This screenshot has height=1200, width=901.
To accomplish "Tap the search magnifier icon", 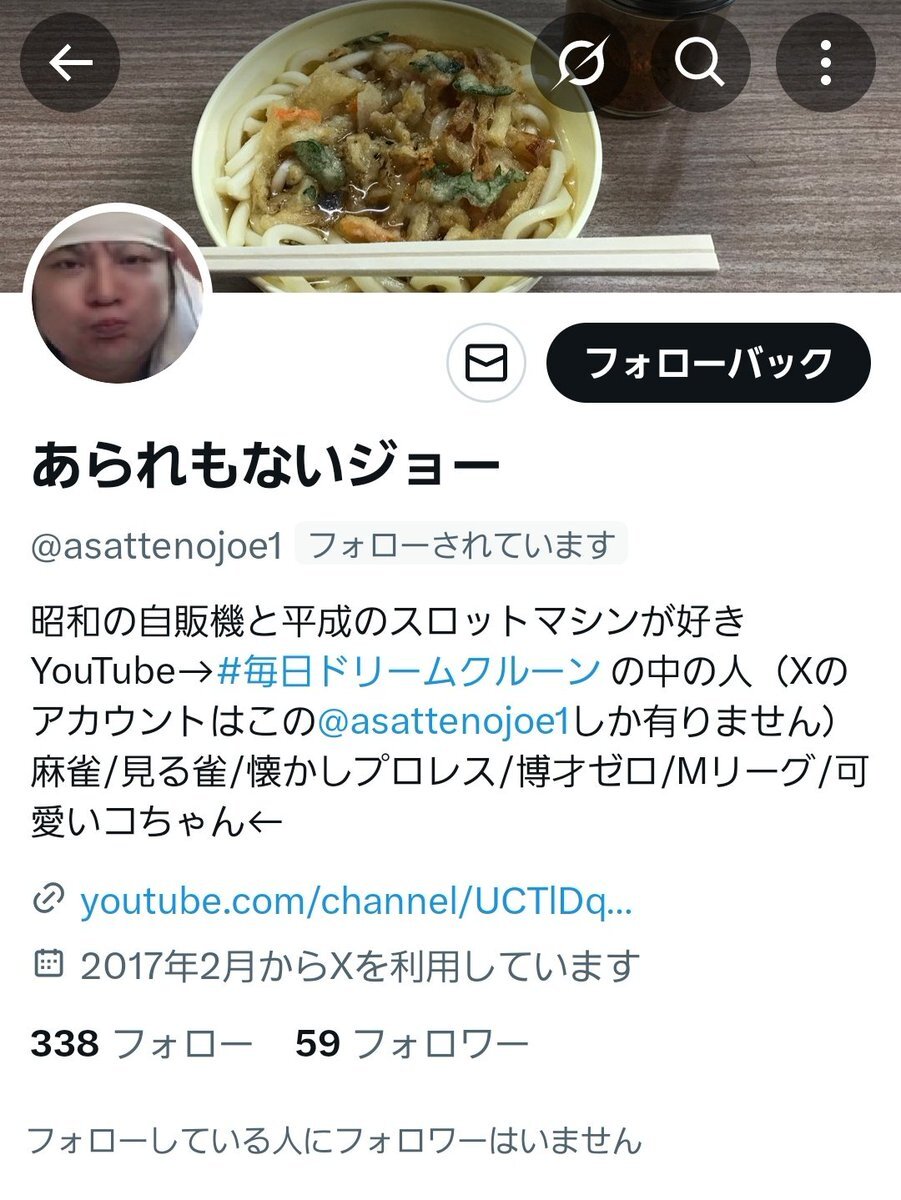I will [700, 64].
